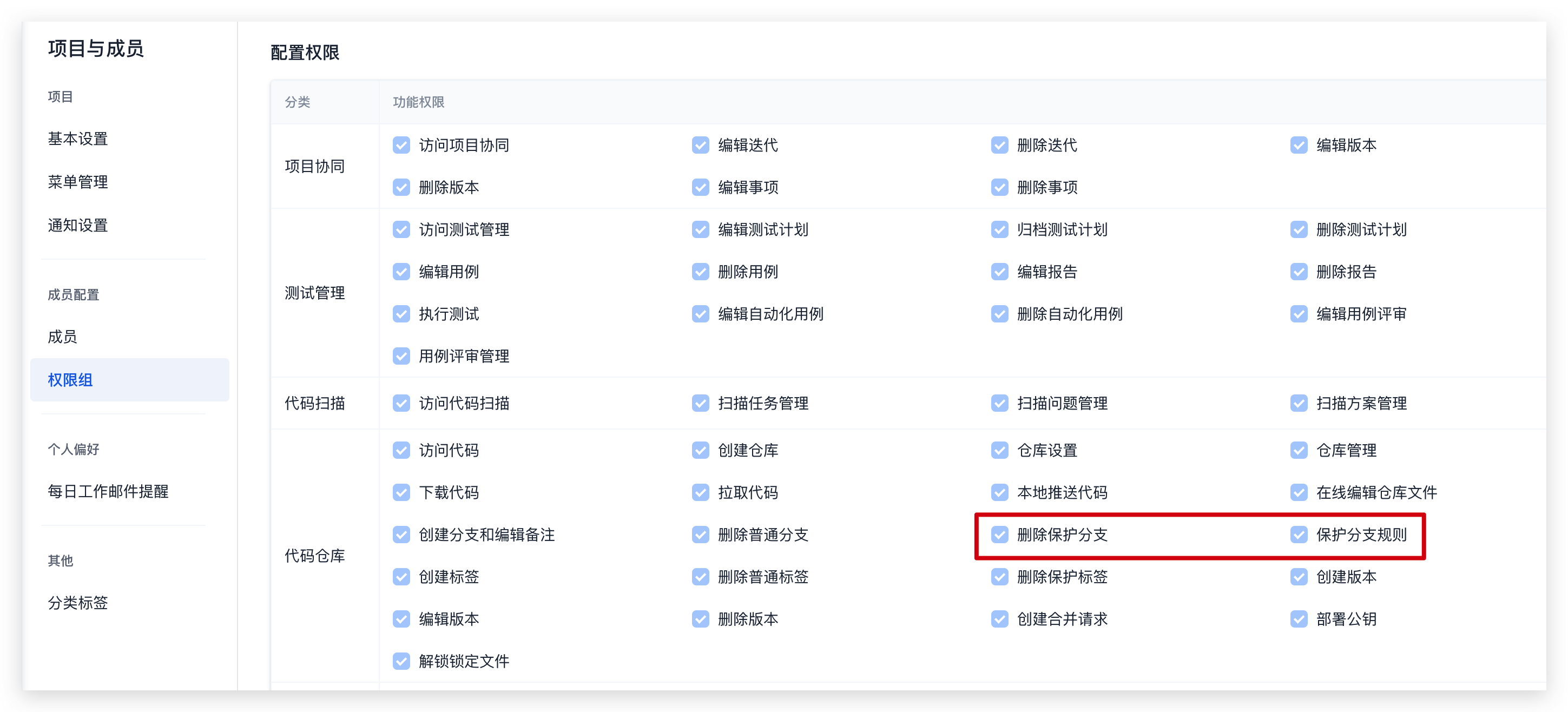
Task: Toggle 在线编辑仓库文件 checkbox
Action: point(1299,492)
